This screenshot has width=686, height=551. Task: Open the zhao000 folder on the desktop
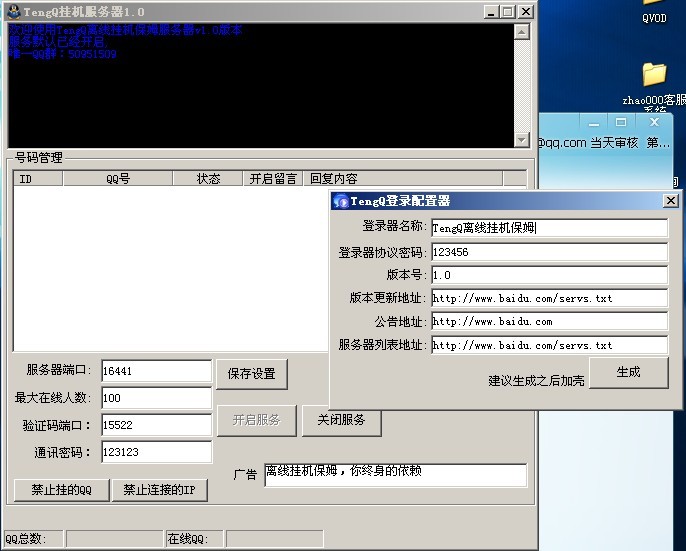[x=654, y=76]
